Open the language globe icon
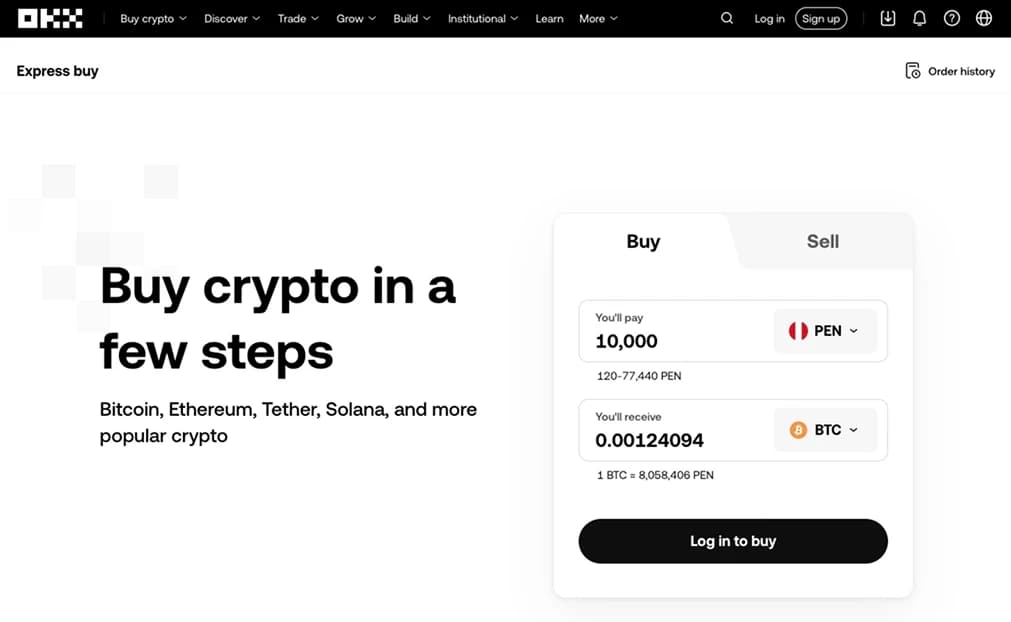The width and height of the screenshot is (1011, 622). 984,18
